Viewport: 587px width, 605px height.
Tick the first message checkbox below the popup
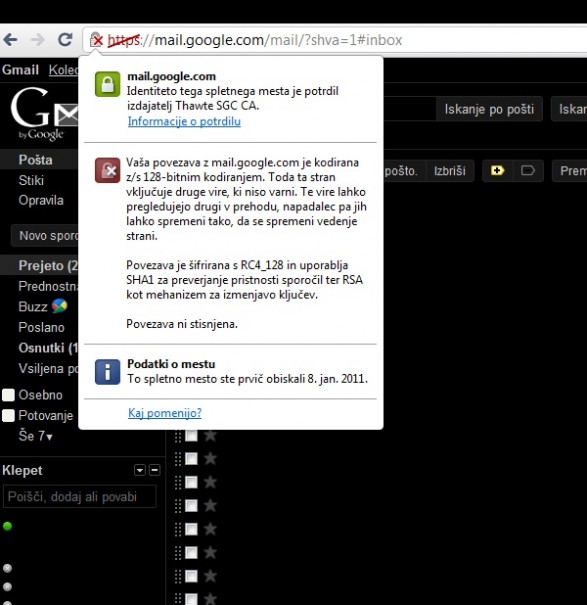(x=191, y=436)
